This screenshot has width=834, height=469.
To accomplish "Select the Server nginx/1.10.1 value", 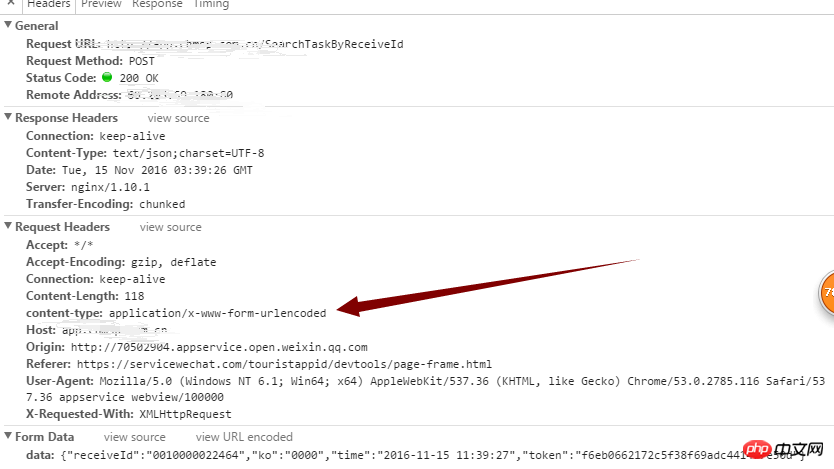I will [x=110, y=187].
